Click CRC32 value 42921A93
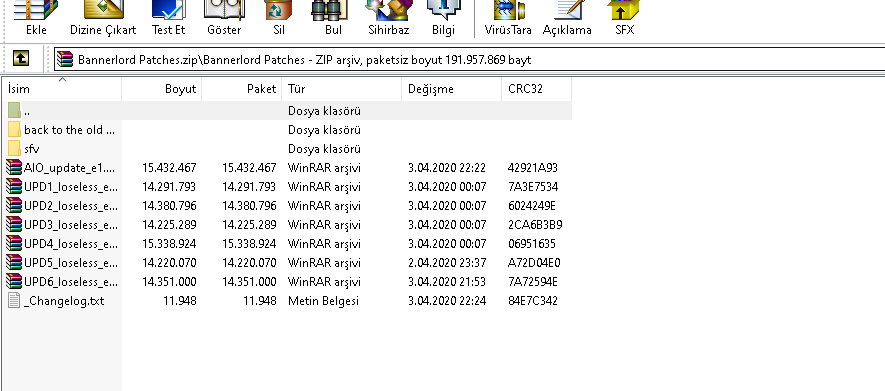The height and width of the screenshot is (391, 885). coord(533,168)
